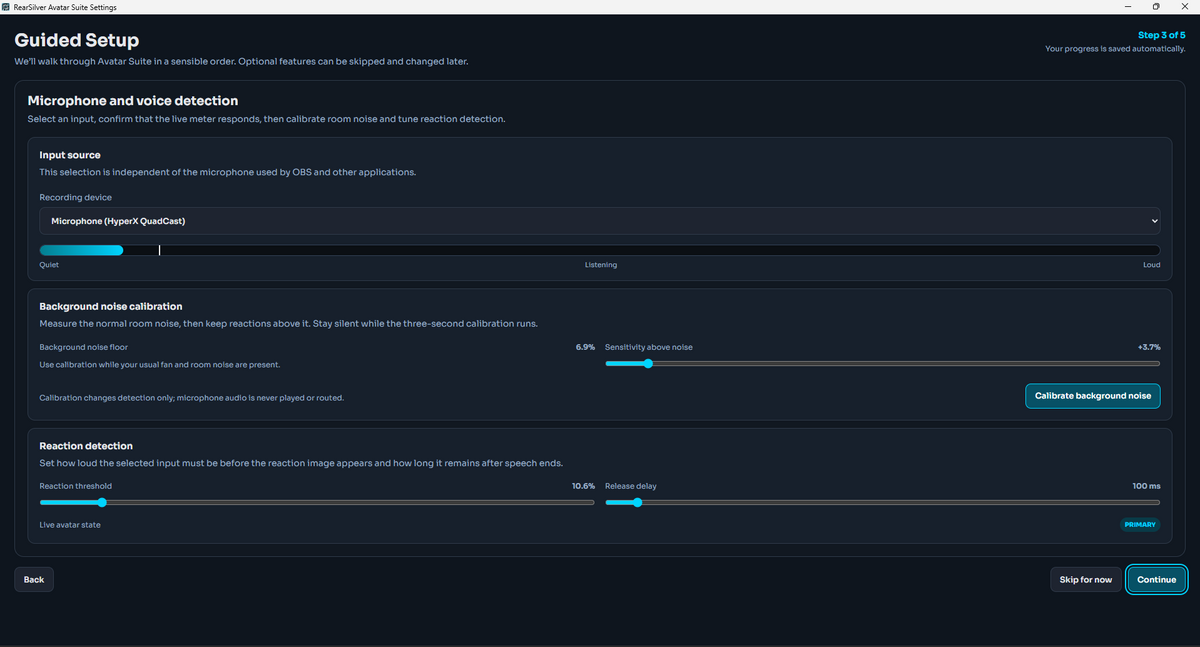This screenshot has width=1200, height=647.
Task: Click the PRIMARY avatar state badge
Action: click(x=1140, y=525)
